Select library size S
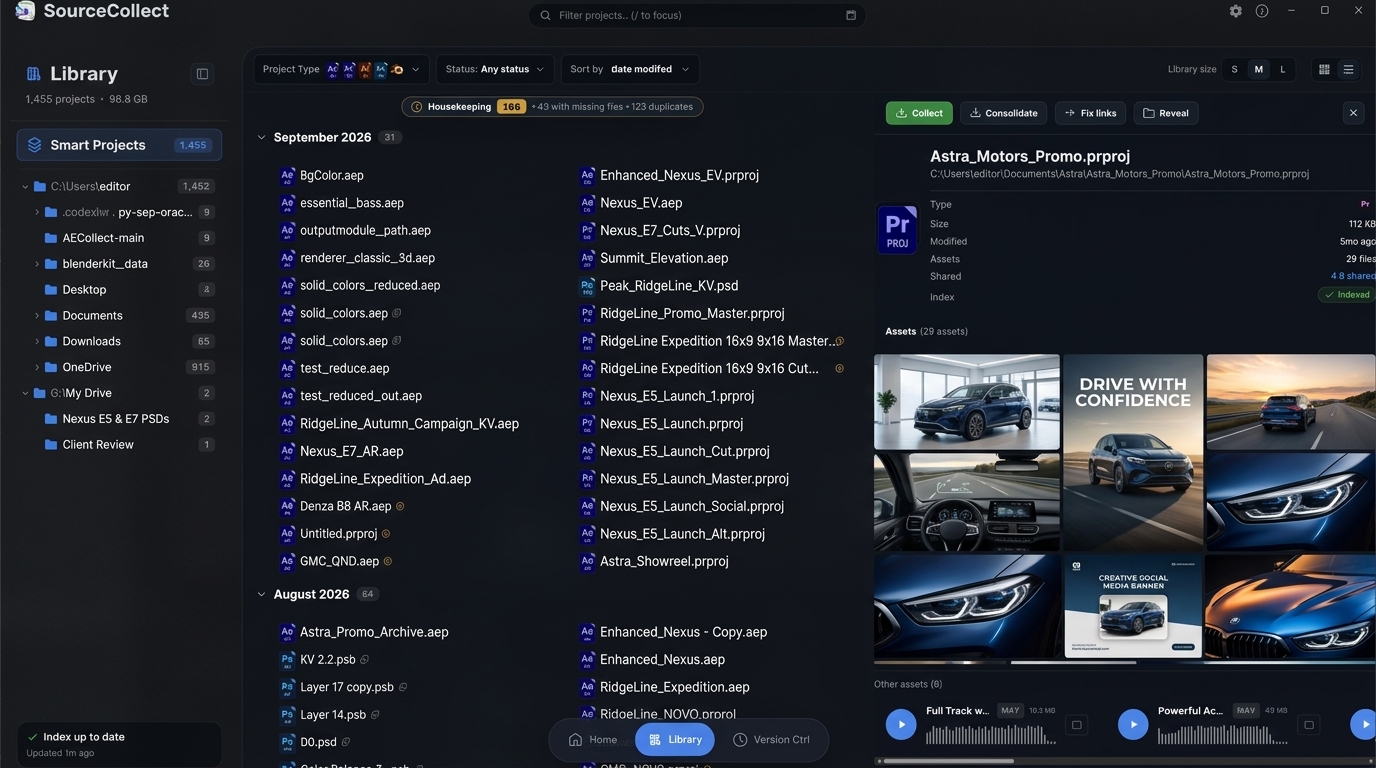This screenshot has height=768, width=1376. click(1234, 70)
